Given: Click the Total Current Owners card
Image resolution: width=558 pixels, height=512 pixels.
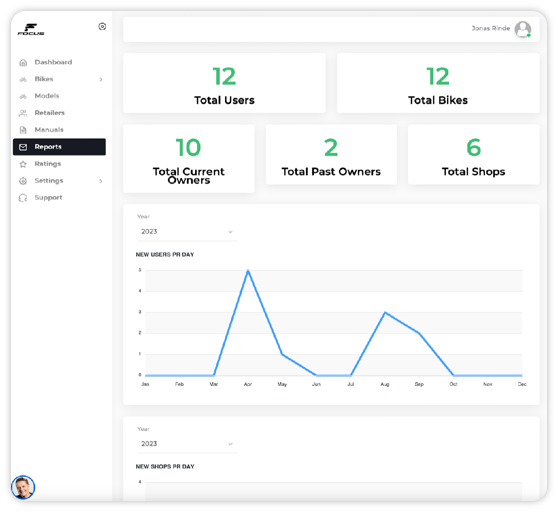Looking at the screenshot, I should (x=189, y=159).
